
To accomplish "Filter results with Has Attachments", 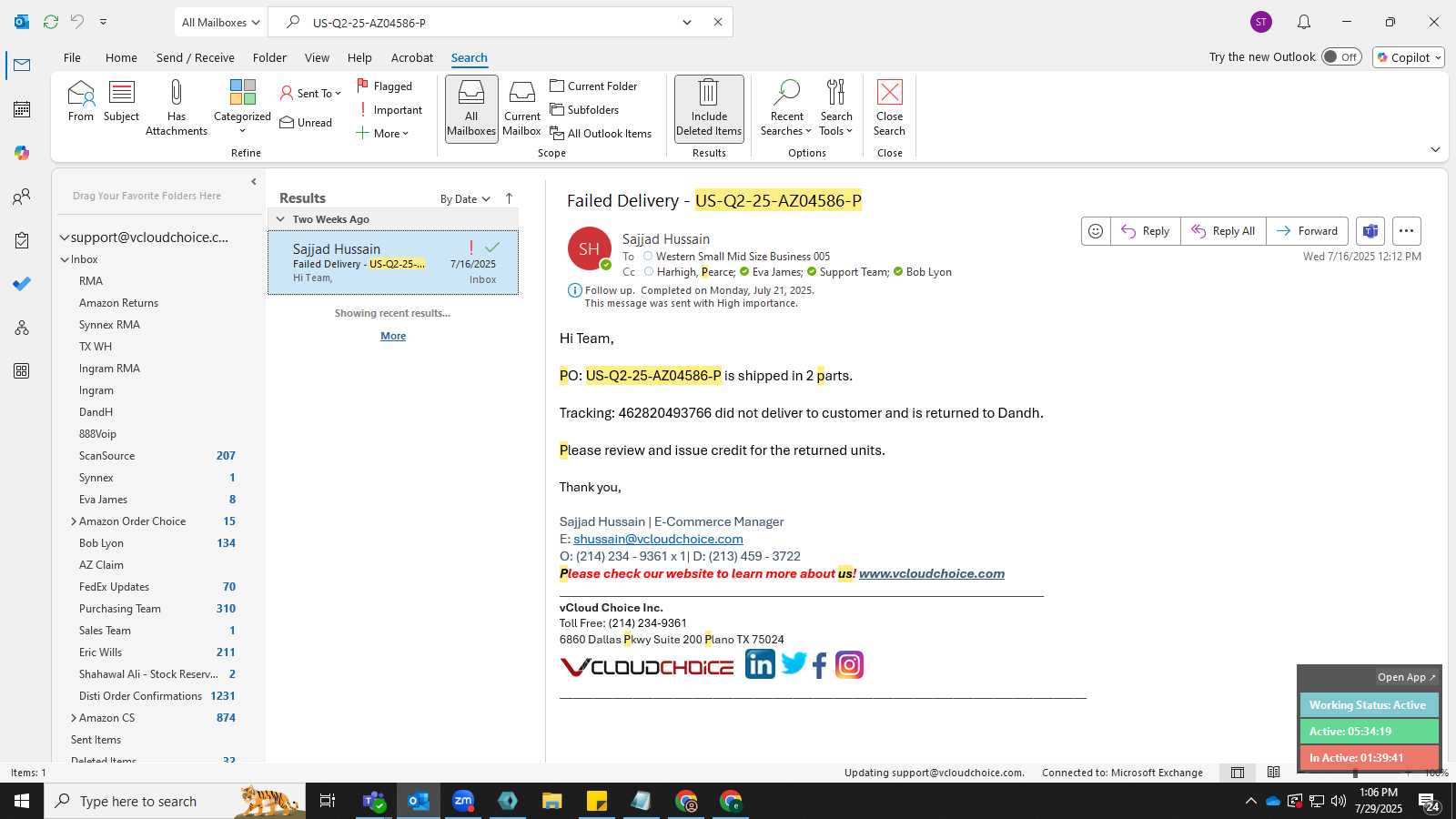I will tap(177, 107).
